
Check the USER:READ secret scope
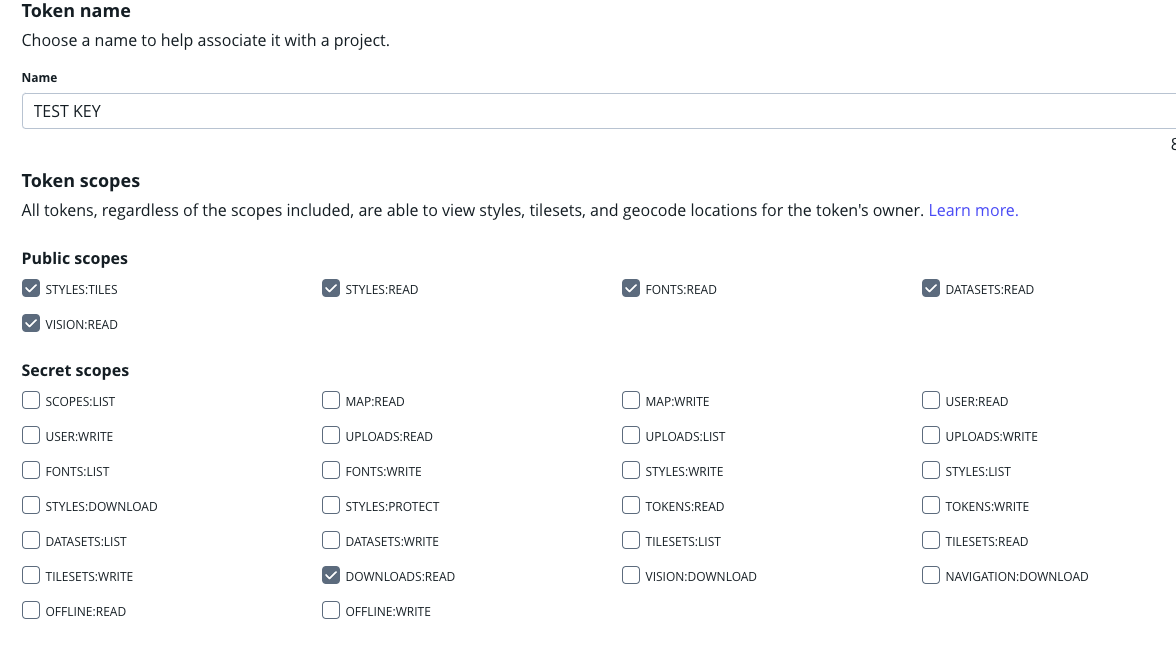(x=931, y=400)
